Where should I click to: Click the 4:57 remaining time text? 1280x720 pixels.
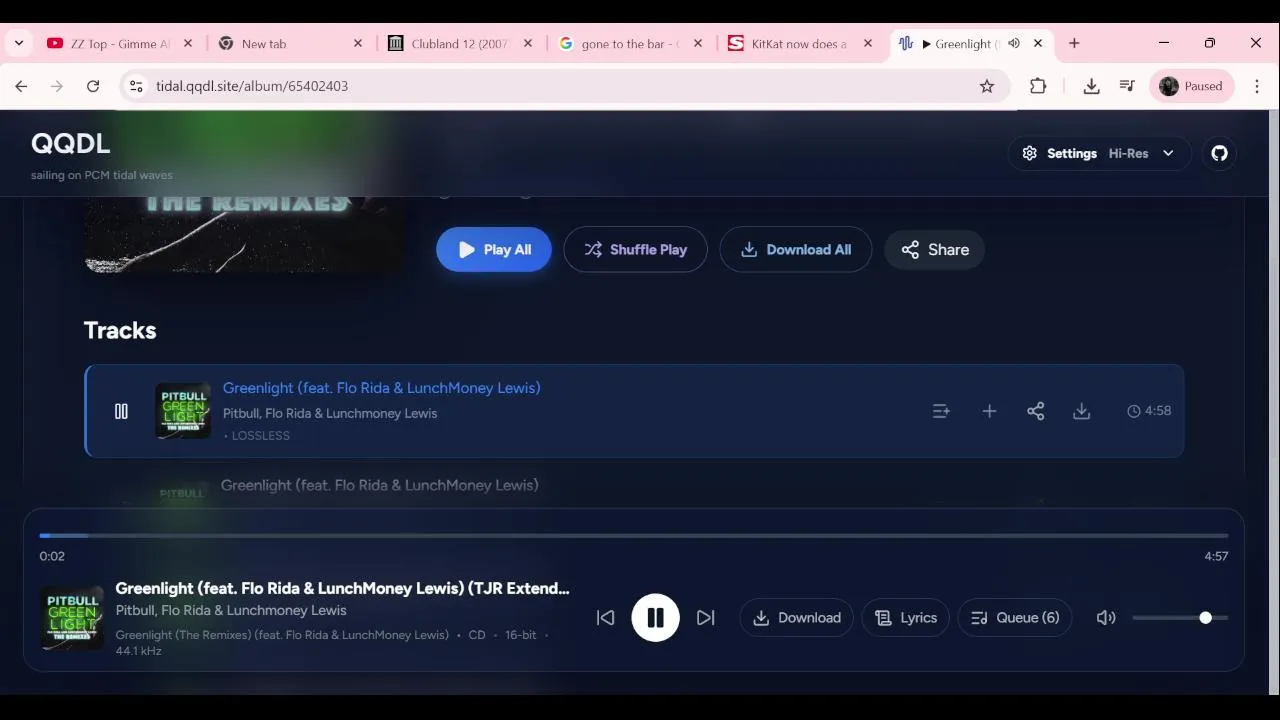pyautogui.click(x=1216, y=556)
